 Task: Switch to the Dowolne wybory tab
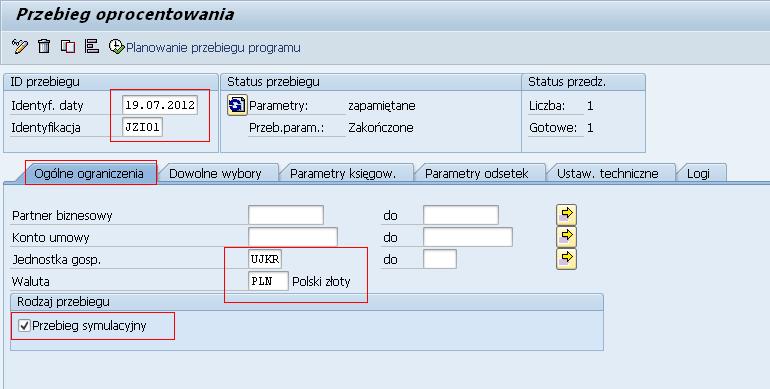coord(215,173)
